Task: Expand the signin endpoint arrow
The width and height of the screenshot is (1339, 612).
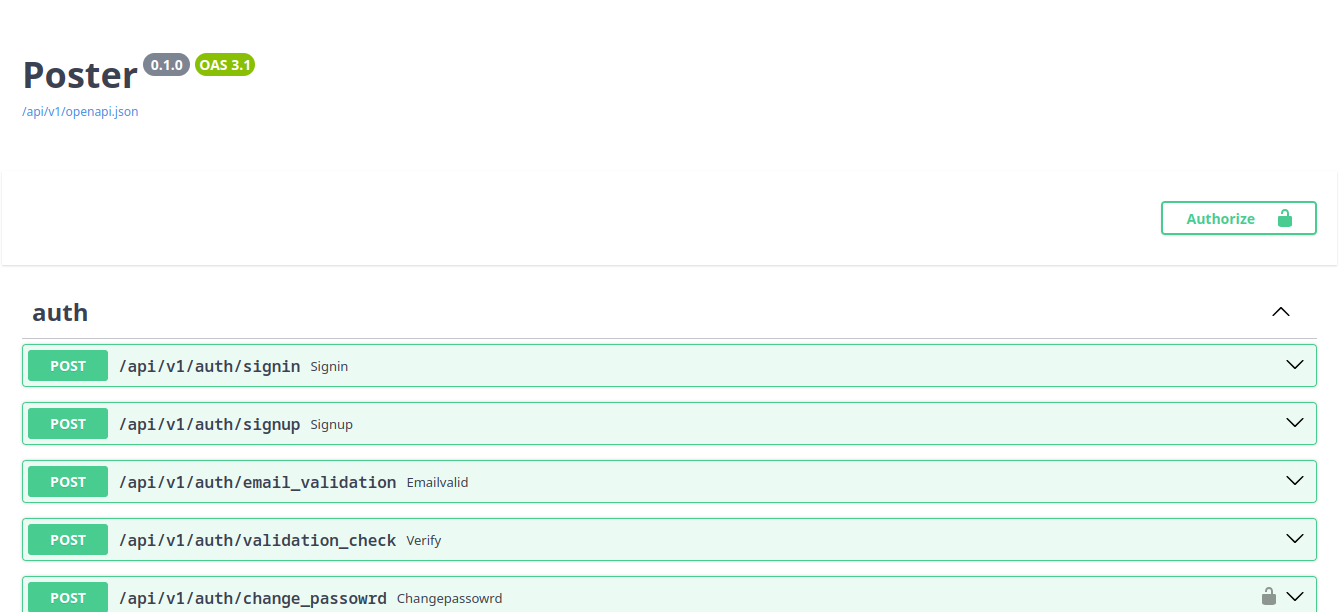Action: (1295, 365)
